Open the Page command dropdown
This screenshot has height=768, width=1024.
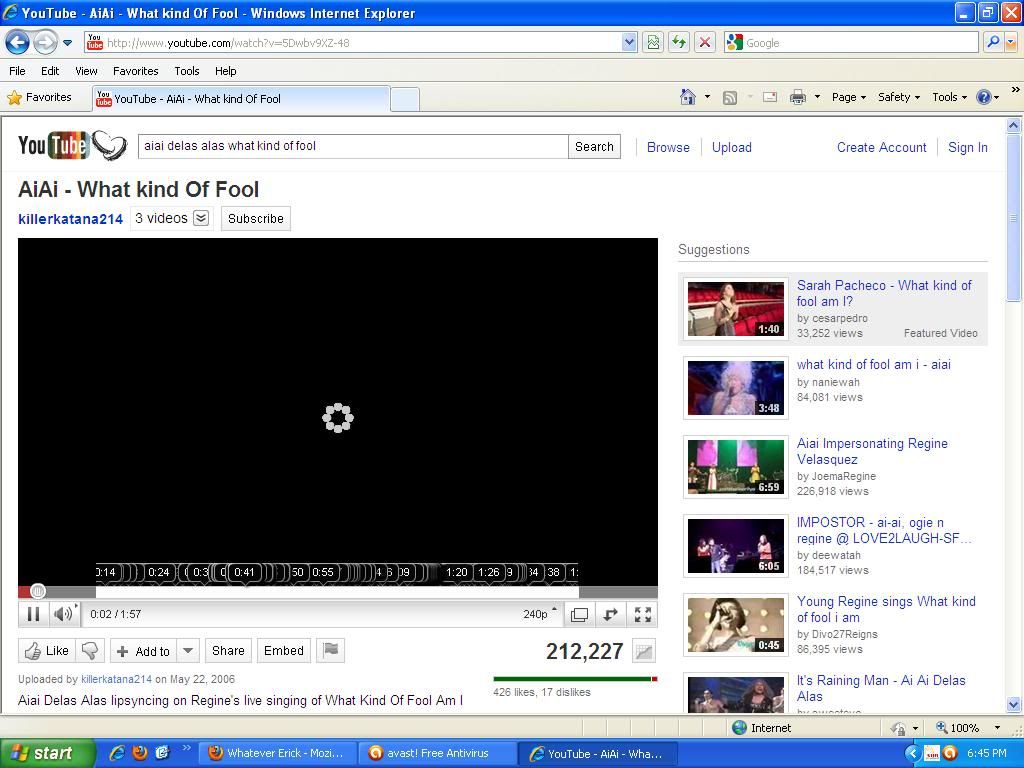point(848,97)
